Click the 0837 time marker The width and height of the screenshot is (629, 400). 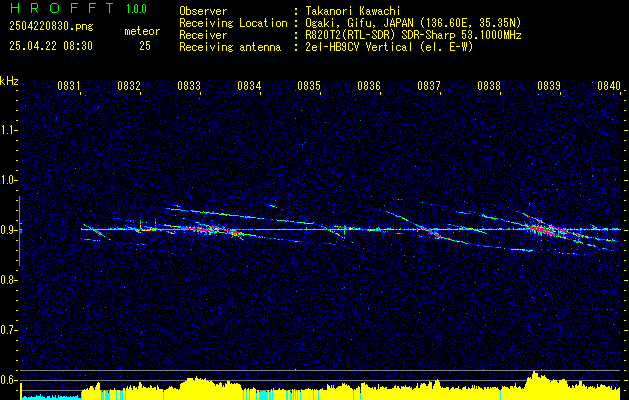pos(428,86)
